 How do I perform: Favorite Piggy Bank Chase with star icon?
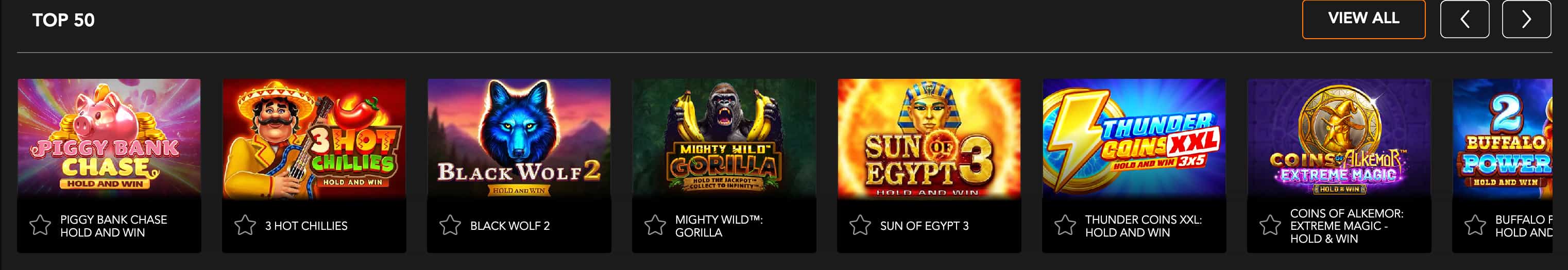pyautogui.click(x=40, y=226)
